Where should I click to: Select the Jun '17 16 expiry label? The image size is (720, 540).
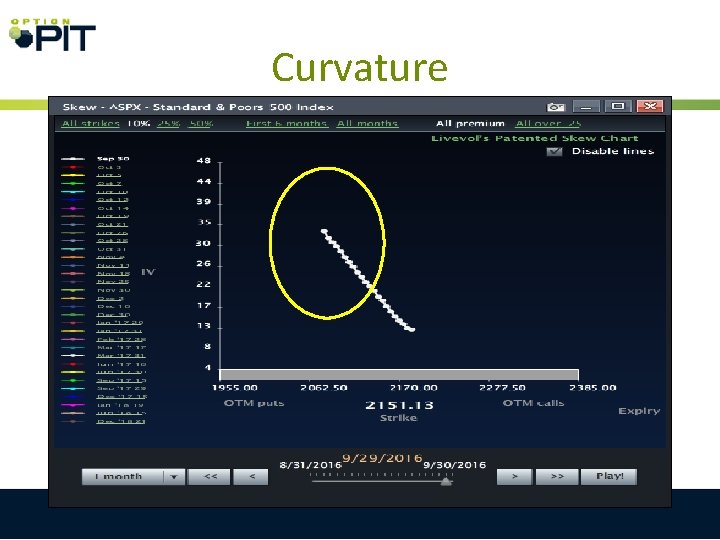pyautogui.click(x=121, y=364)
